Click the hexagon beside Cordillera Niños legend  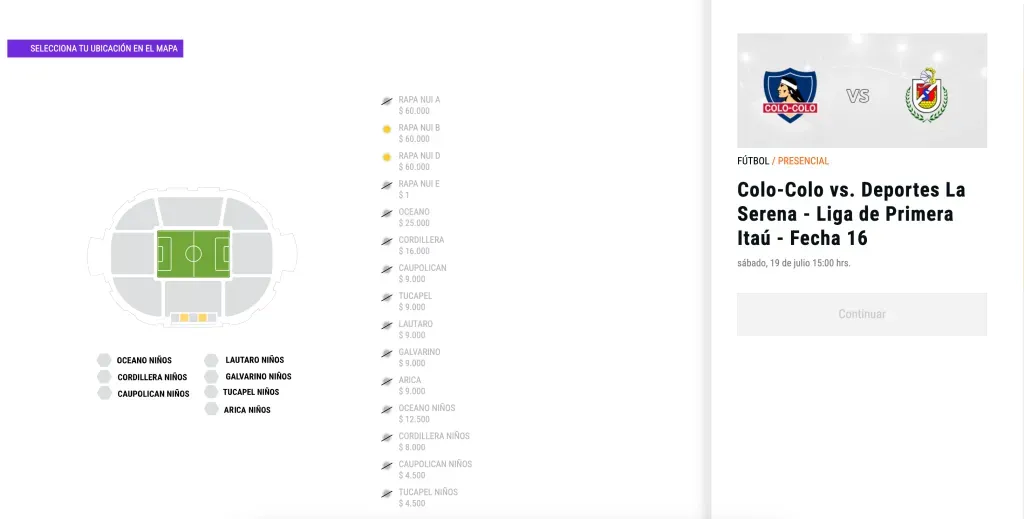pyautogui.click(x=104, y=377)
